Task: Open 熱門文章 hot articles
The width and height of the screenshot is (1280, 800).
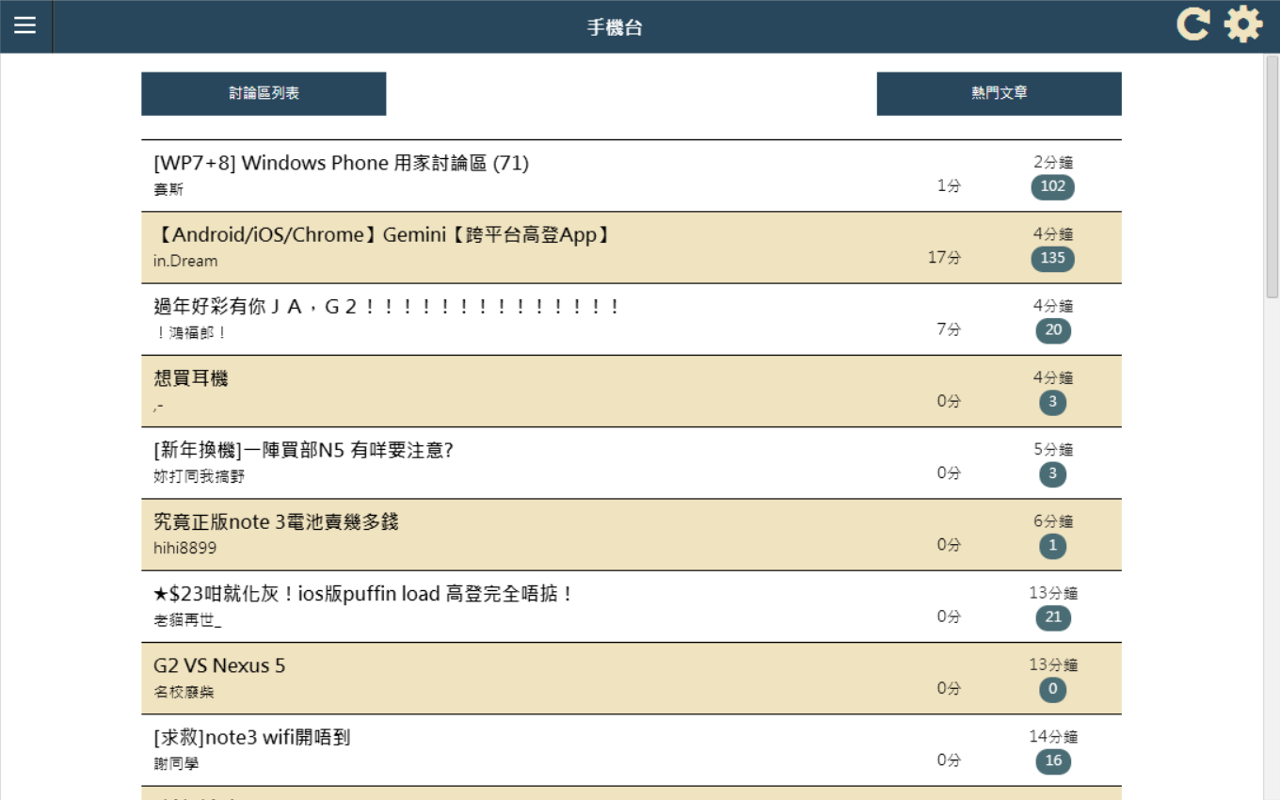Action: 999,93
